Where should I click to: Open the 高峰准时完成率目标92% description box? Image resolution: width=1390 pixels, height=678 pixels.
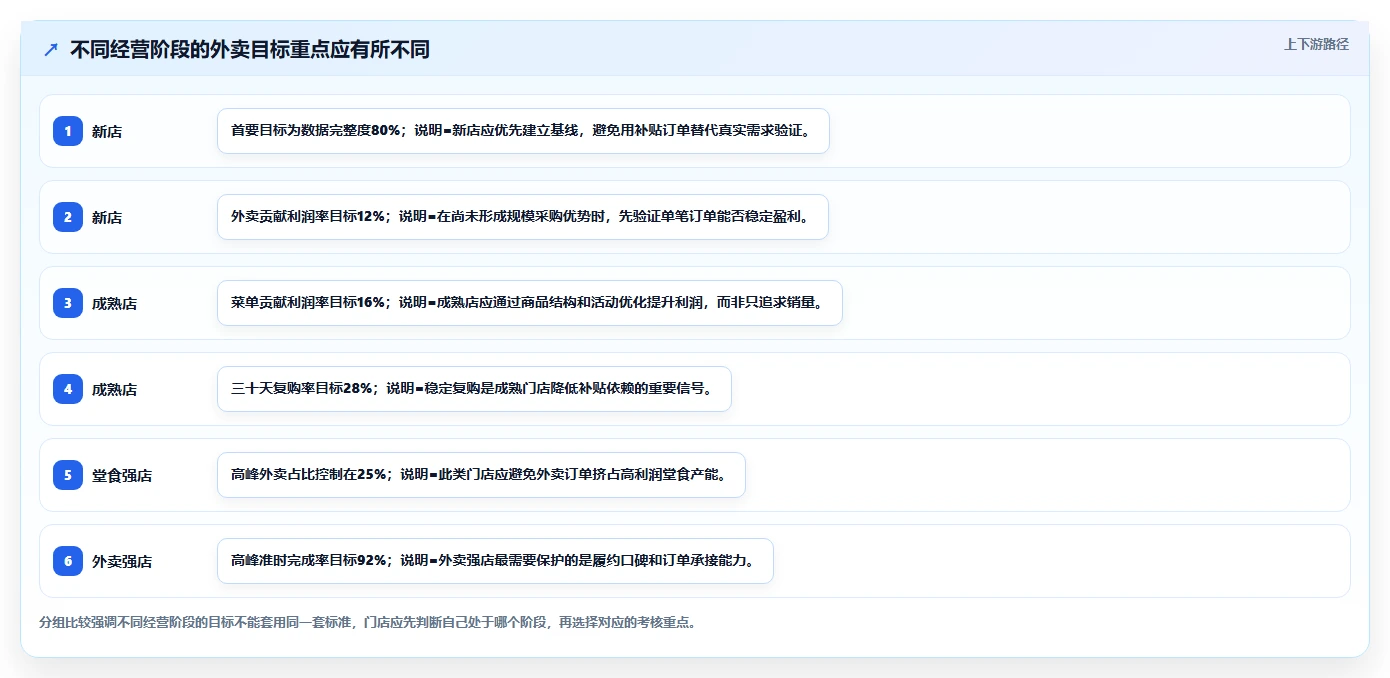click(495, 561)
